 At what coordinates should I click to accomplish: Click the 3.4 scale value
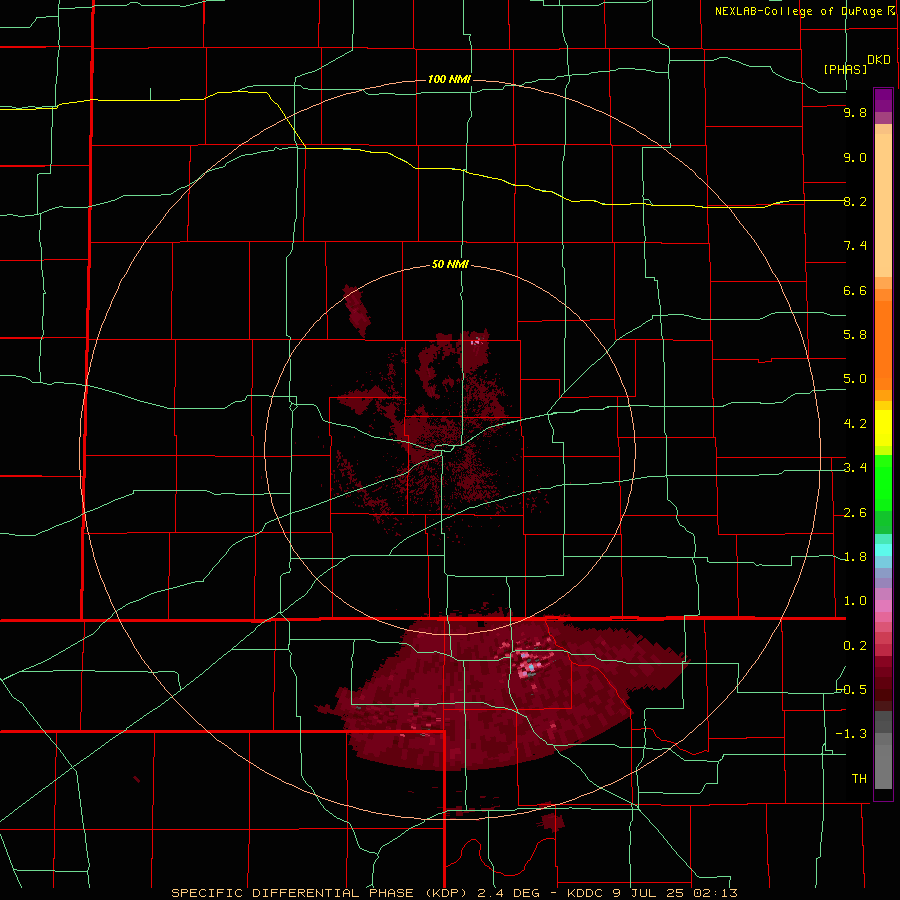coord(855,468)
